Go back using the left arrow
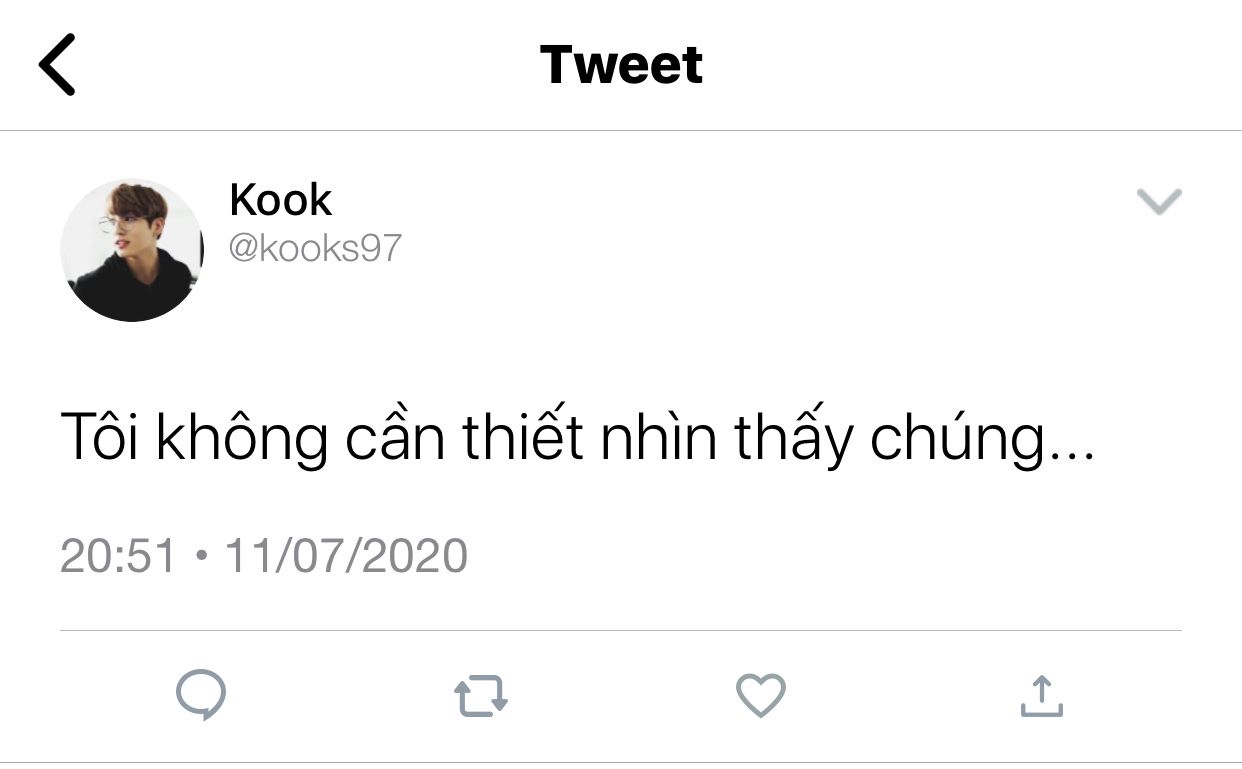The width and height of the screenshot is (1242, 769). (57, 64)
